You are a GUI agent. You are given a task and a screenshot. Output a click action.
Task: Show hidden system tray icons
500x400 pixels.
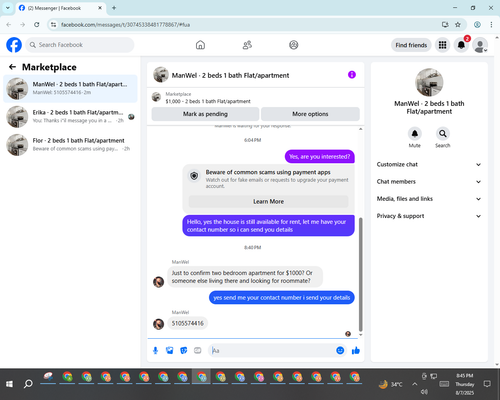pos(414,384)
